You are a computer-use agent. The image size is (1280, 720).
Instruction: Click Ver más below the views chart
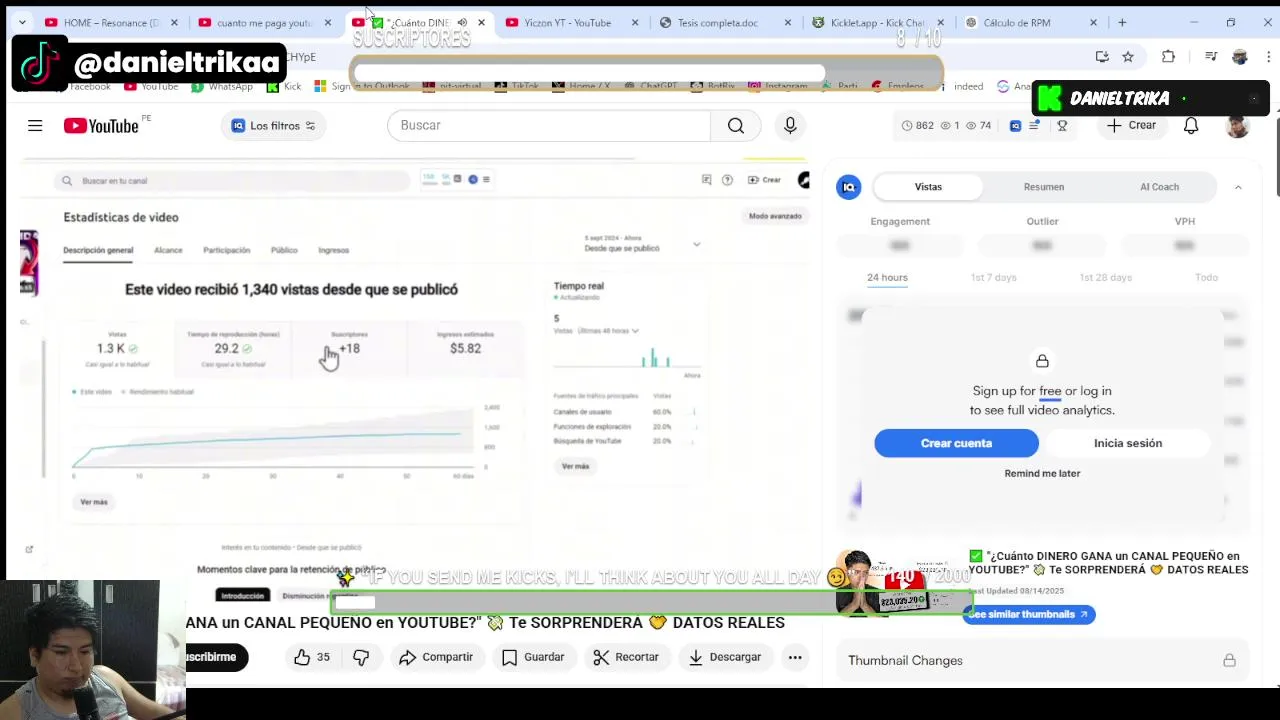(x=94, y=502)
